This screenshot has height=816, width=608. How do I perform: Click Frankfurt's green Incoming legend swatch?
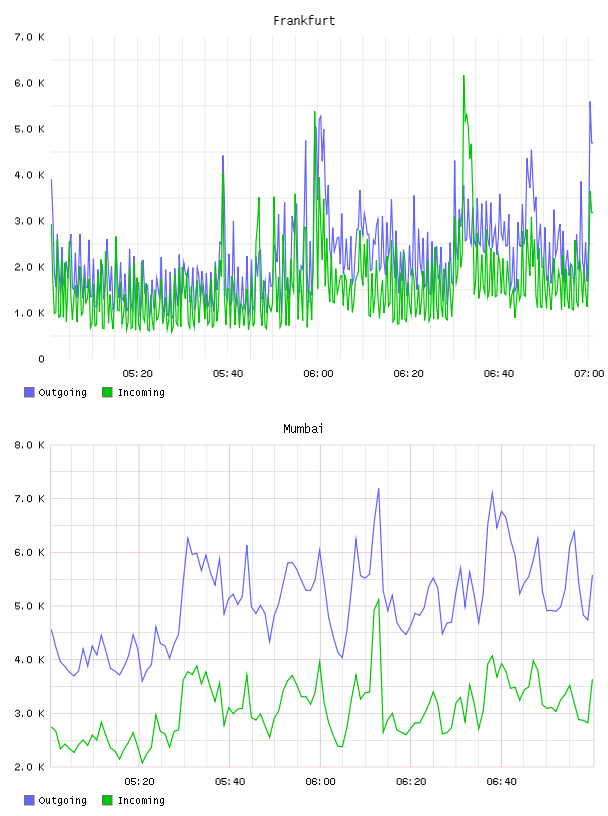click(107, 392)
